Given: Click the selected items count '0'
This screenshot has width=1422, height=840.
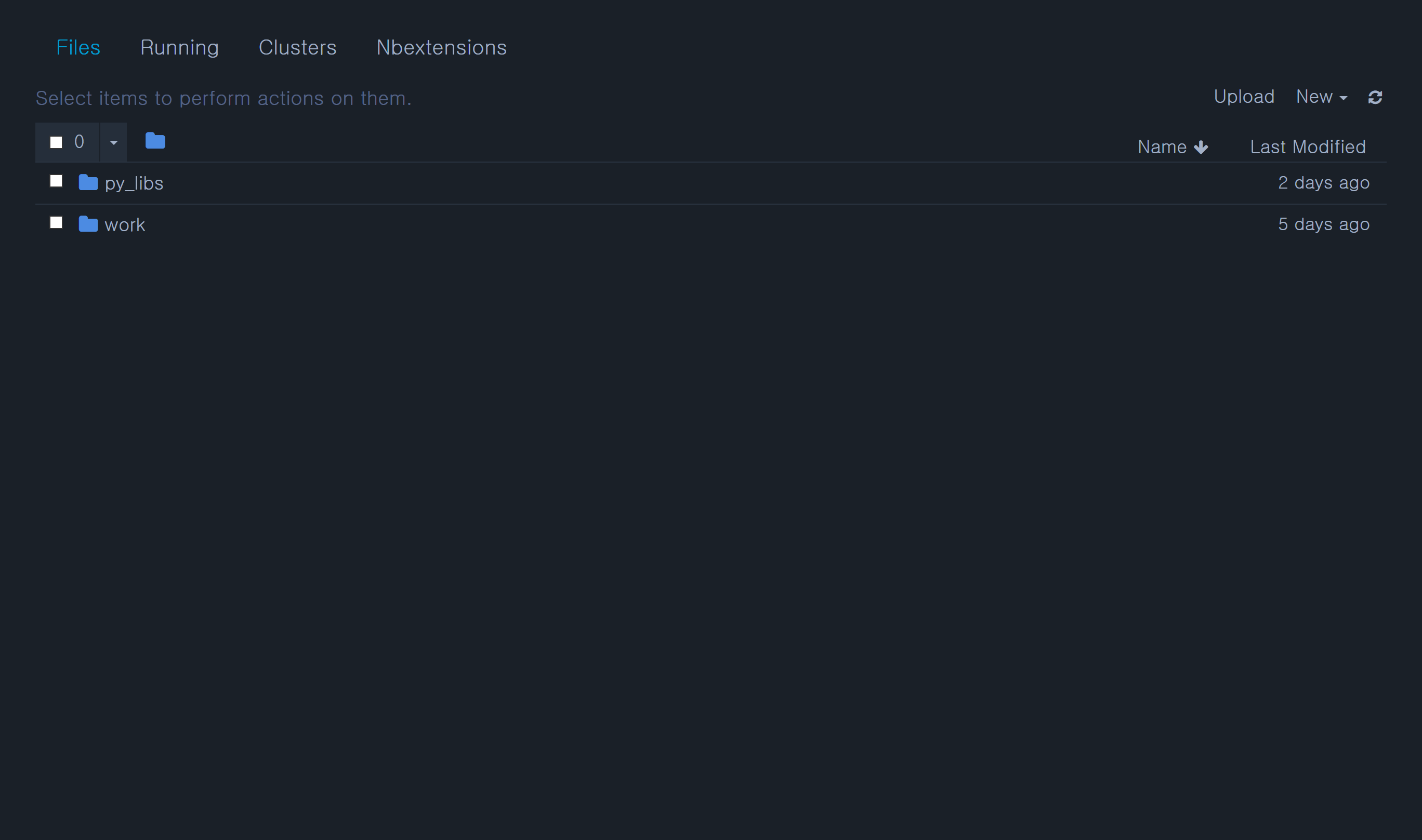Looking at the screenshot, I should coord(80,141).
